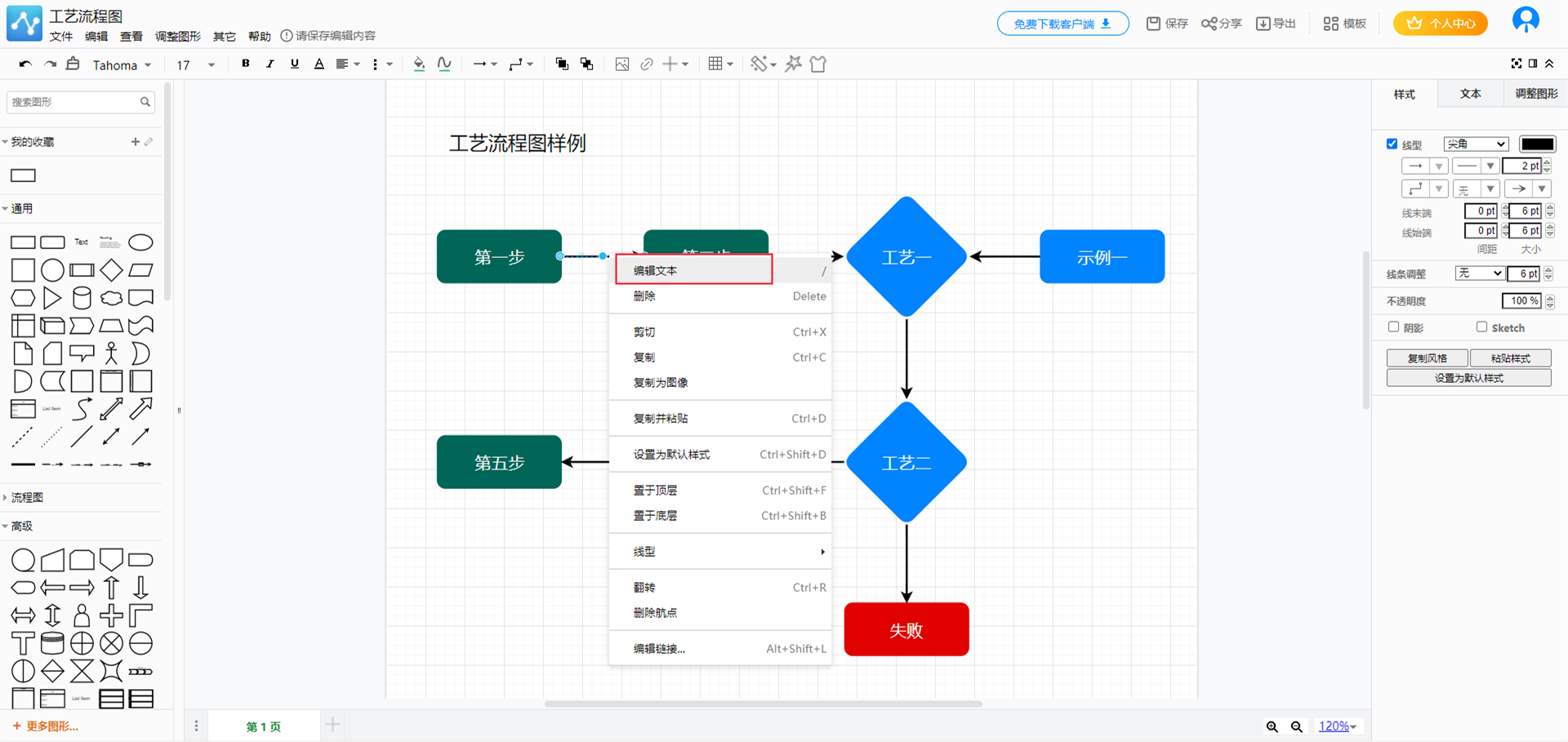This screenshot has height=742, width=1568.
Task: Open the Tahoma font dropdown
Action: (x=122, y=65)
